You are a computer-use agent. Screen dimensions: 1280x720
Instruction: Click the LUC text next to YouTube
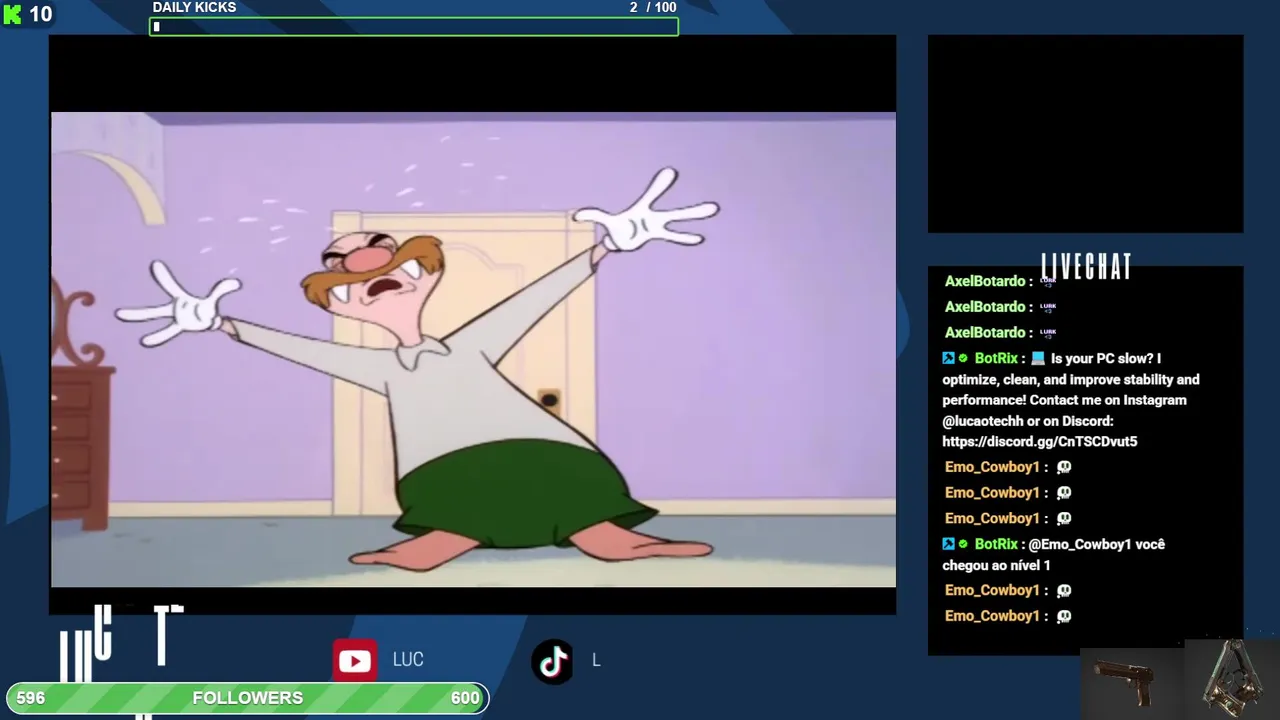[x=408, y=660]
